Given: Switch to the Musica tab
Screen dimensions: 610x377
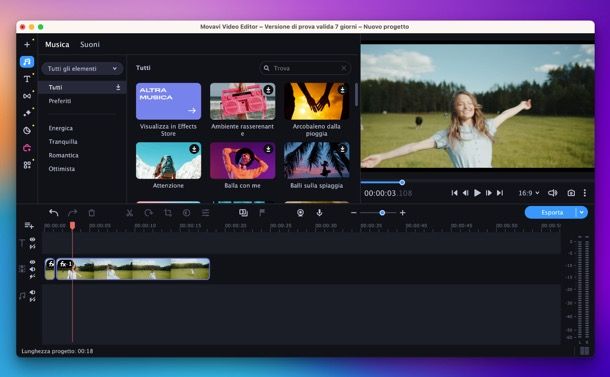Looking at the screenshot, I should pos(57,44).
